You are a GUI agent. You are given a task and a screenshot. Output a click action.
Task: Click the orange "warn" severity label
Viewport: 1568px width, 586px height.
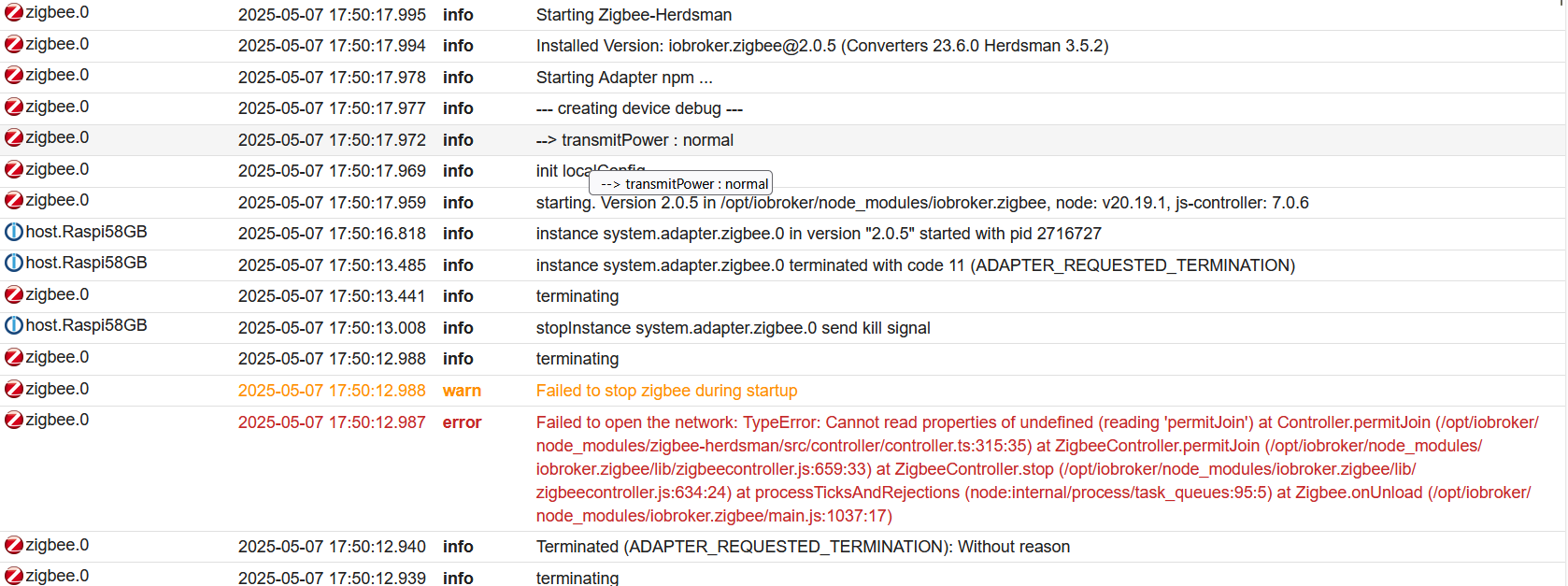tap(462, 391)
